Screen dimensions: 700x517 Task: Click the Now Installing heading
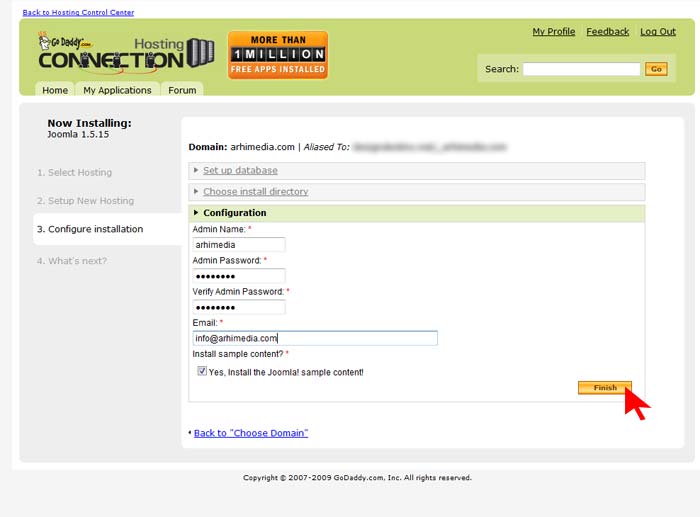coord(89,123)
